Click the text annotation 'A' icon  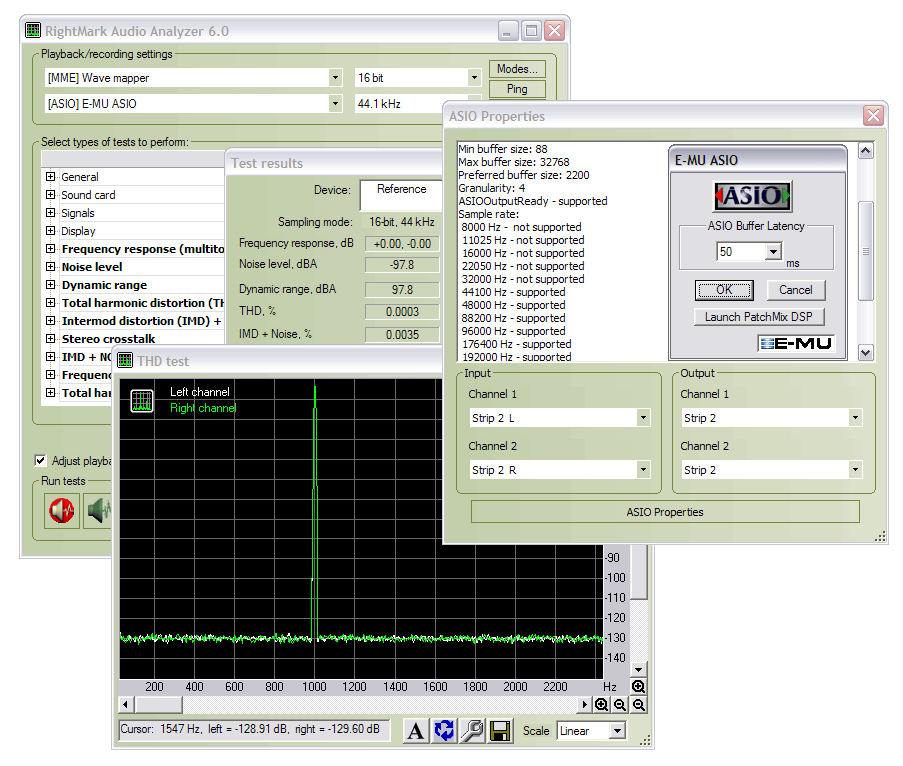pos(416,731)
